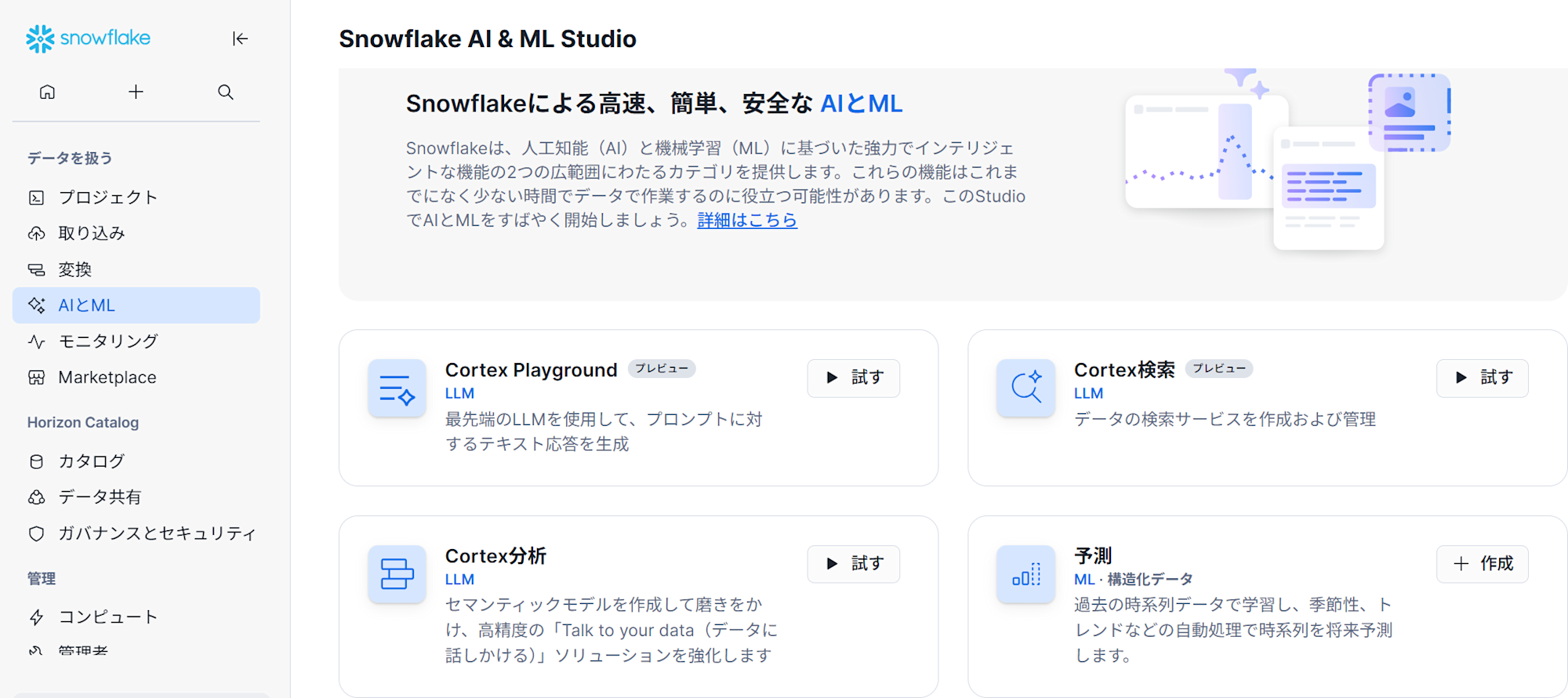Click the banner illustration graphic
This screenshot has height=698, width=1568.
point(1287,161)
